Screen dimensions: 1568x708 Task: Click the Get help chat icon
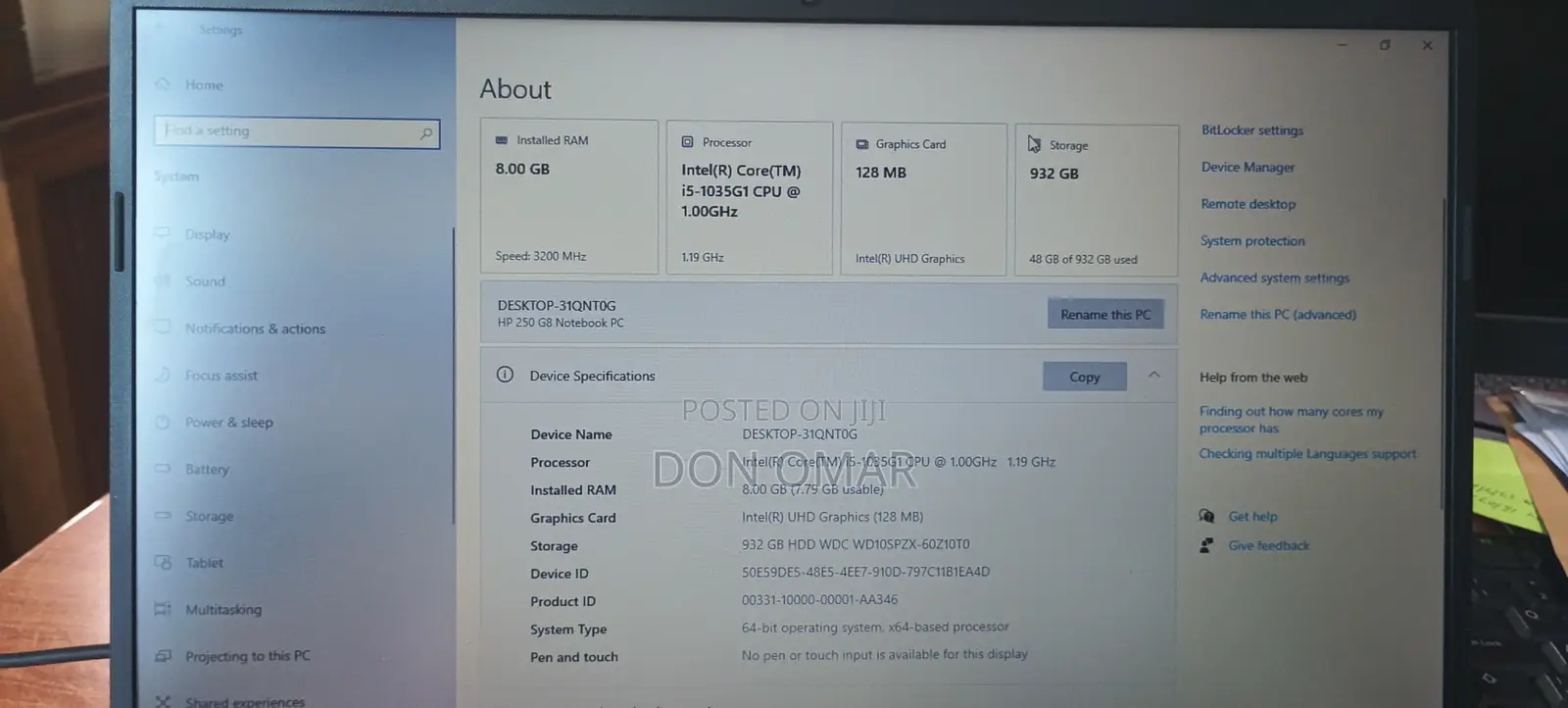pos(1206,516)
